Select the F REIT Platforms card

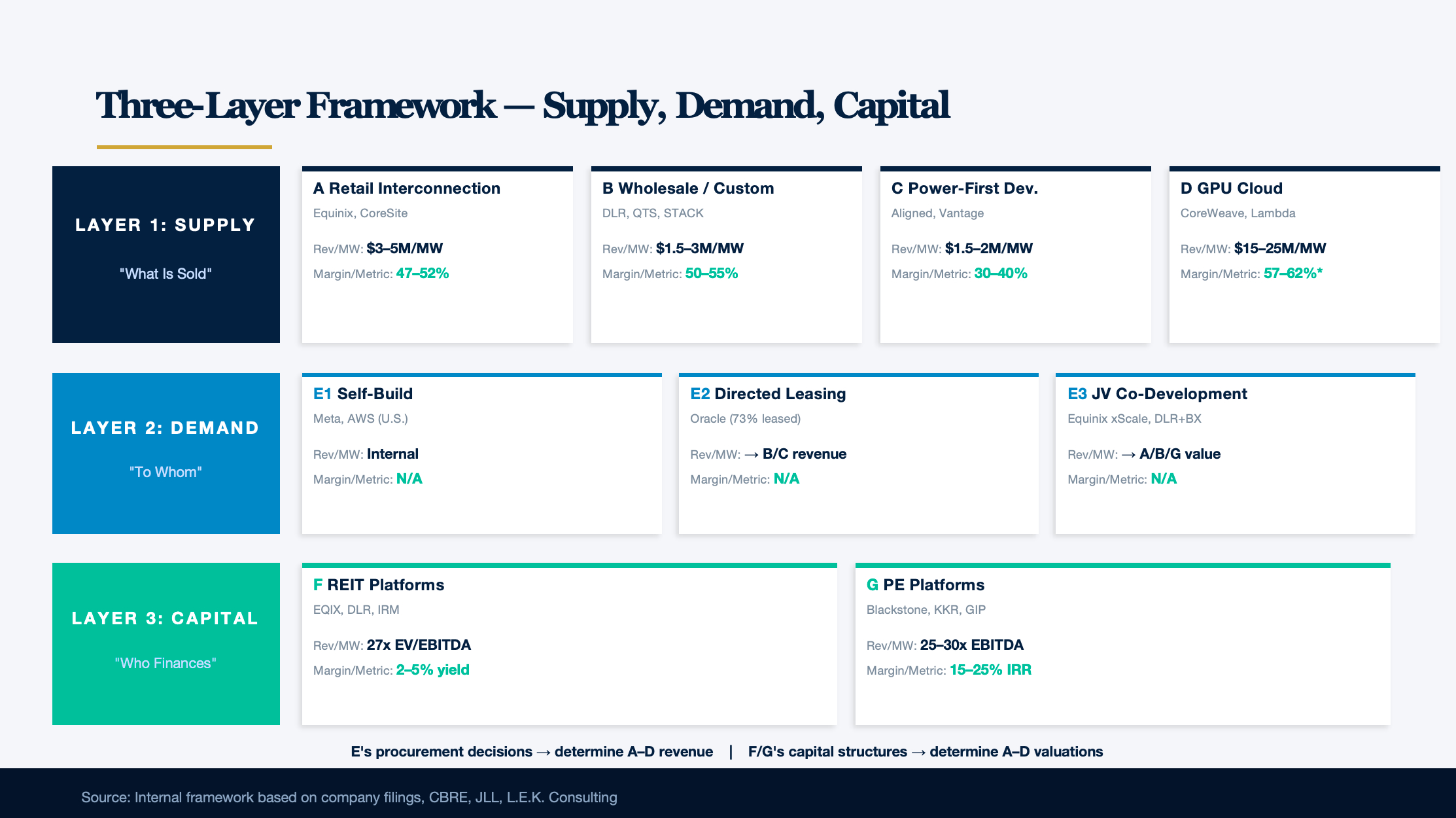pyautogui.click(x=570, y=644)
